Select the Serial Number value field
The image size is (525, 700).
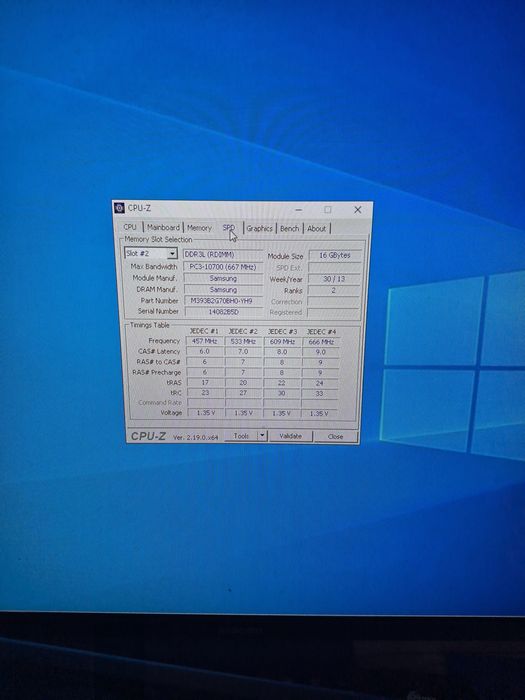[223, 312]
